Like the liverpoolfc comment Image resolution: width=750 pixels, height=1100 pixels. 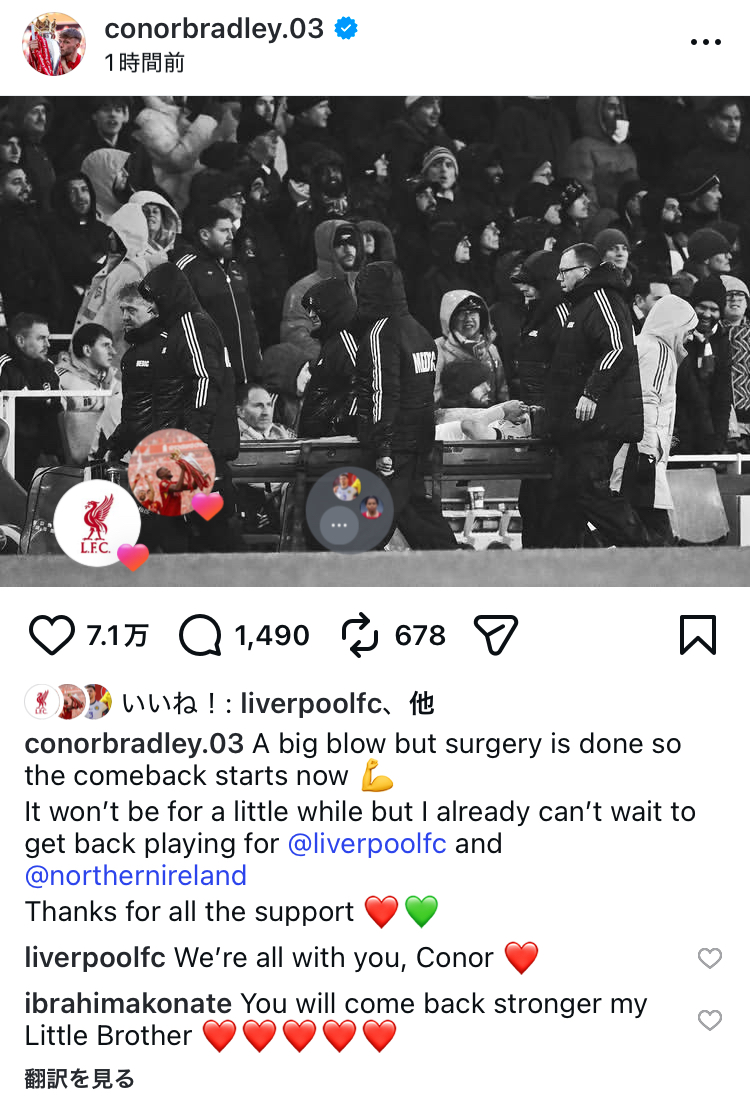710,958
